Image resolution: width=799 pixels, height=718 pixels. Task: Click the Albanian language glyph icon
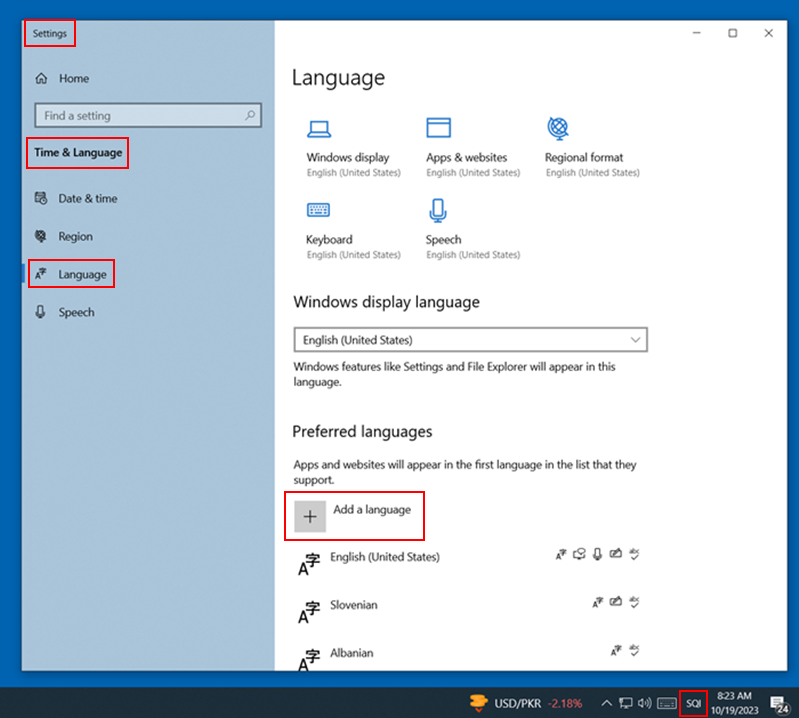[x=309, y=660]
